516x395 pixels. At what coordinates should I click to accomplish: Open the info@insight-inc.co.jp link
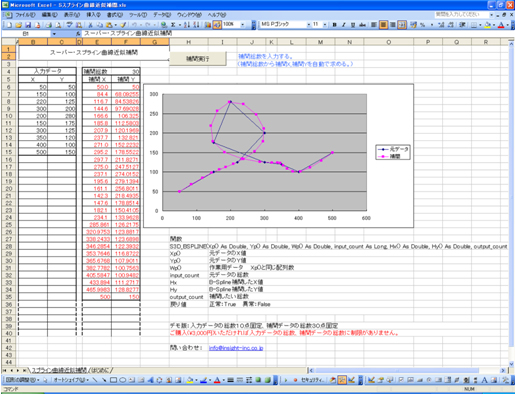coord(236,348)
